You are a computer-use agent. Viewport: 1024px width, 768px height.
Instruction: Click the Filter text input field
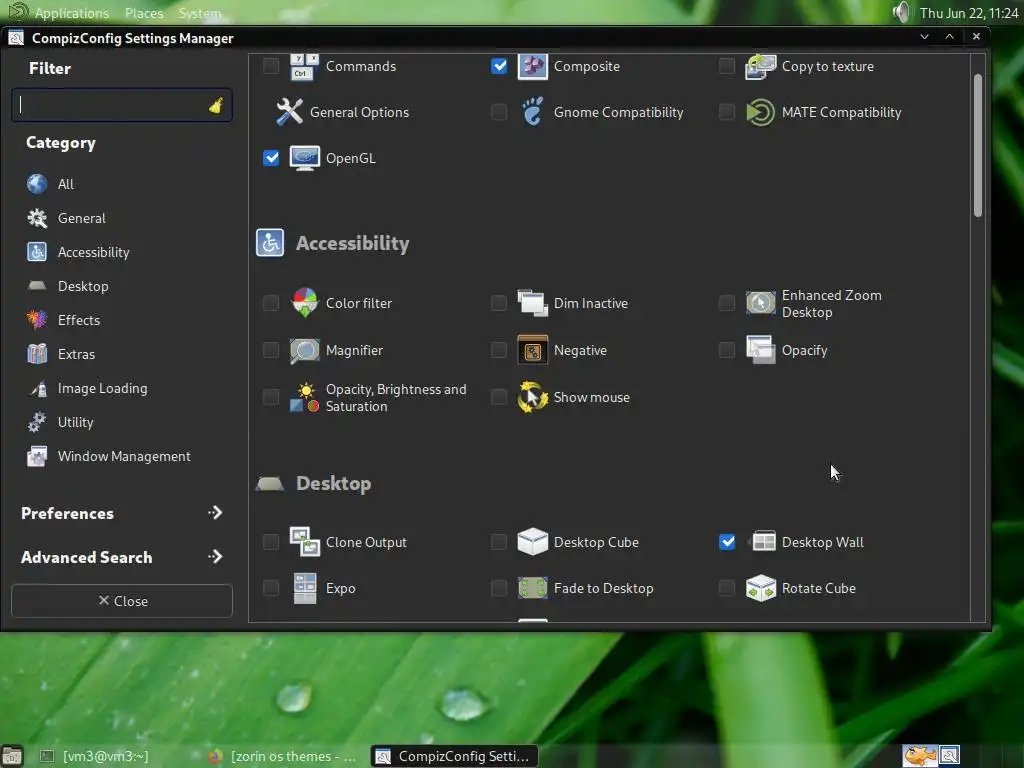(122, 105)
